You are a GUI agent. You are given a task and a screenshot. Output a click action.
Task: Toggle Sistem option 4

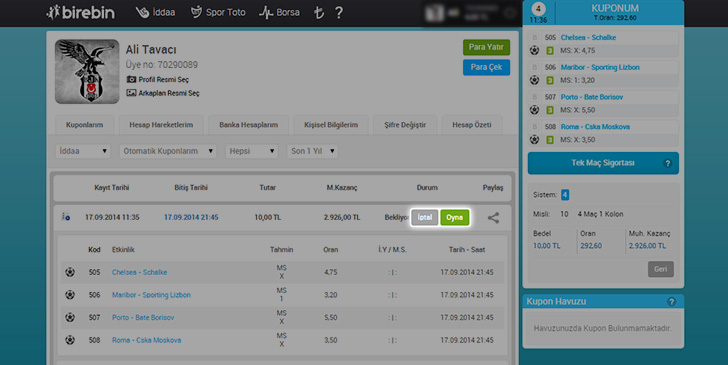(565, 195)
